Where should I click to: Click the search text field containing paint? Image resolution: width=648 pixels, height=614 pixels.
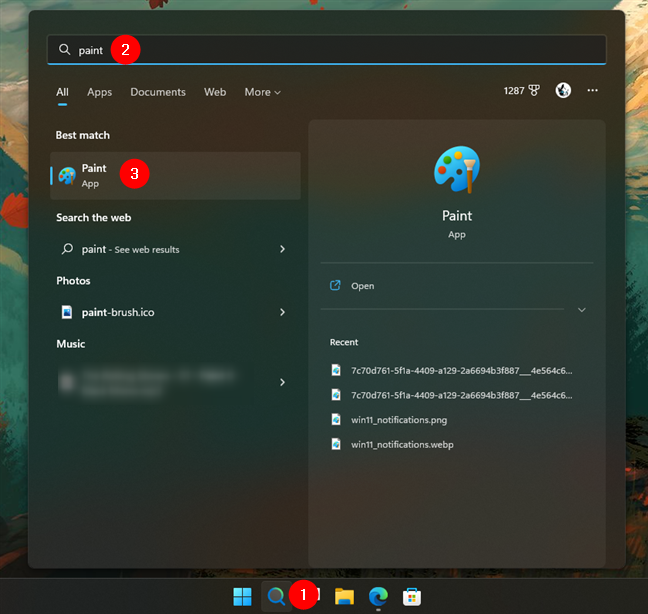coord(326,50)
